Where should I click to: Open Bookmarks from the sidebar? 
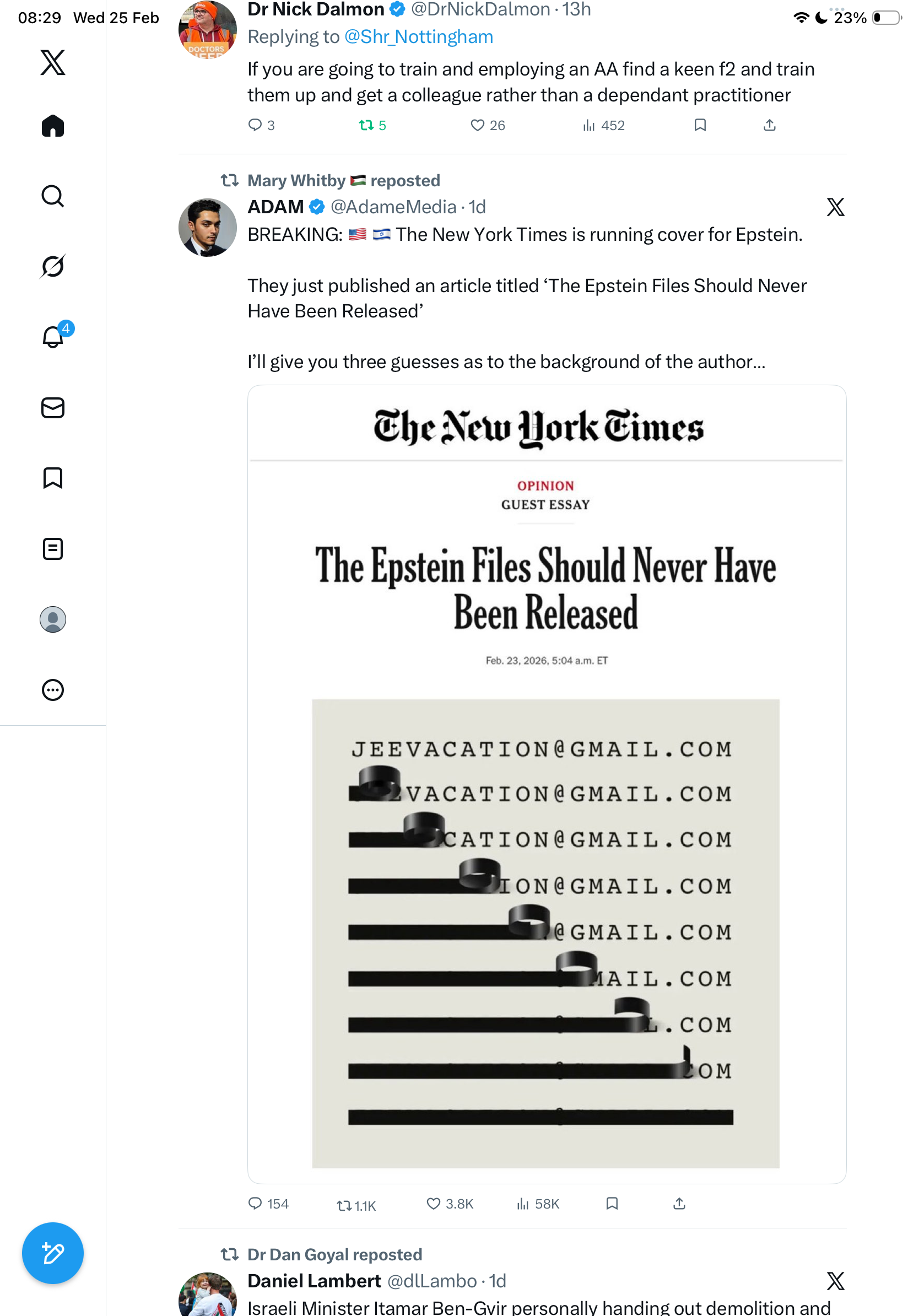(53, 478)
